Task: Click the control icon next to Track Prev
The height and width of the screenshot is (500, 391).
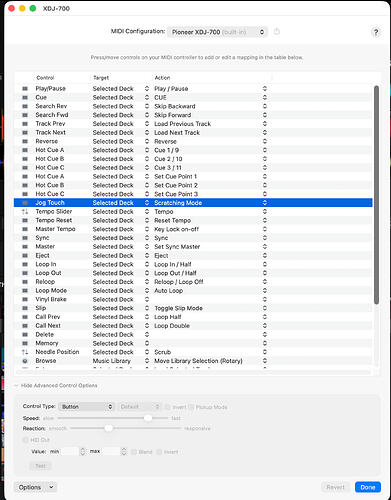Action: [25, 124]
